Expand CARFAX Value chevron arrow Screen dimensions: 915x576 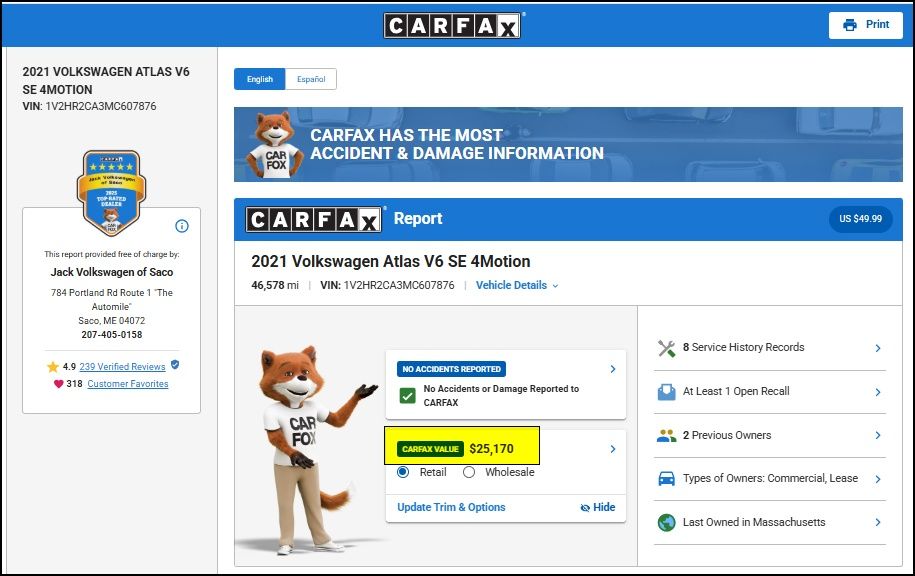click(x=613, y=449)
